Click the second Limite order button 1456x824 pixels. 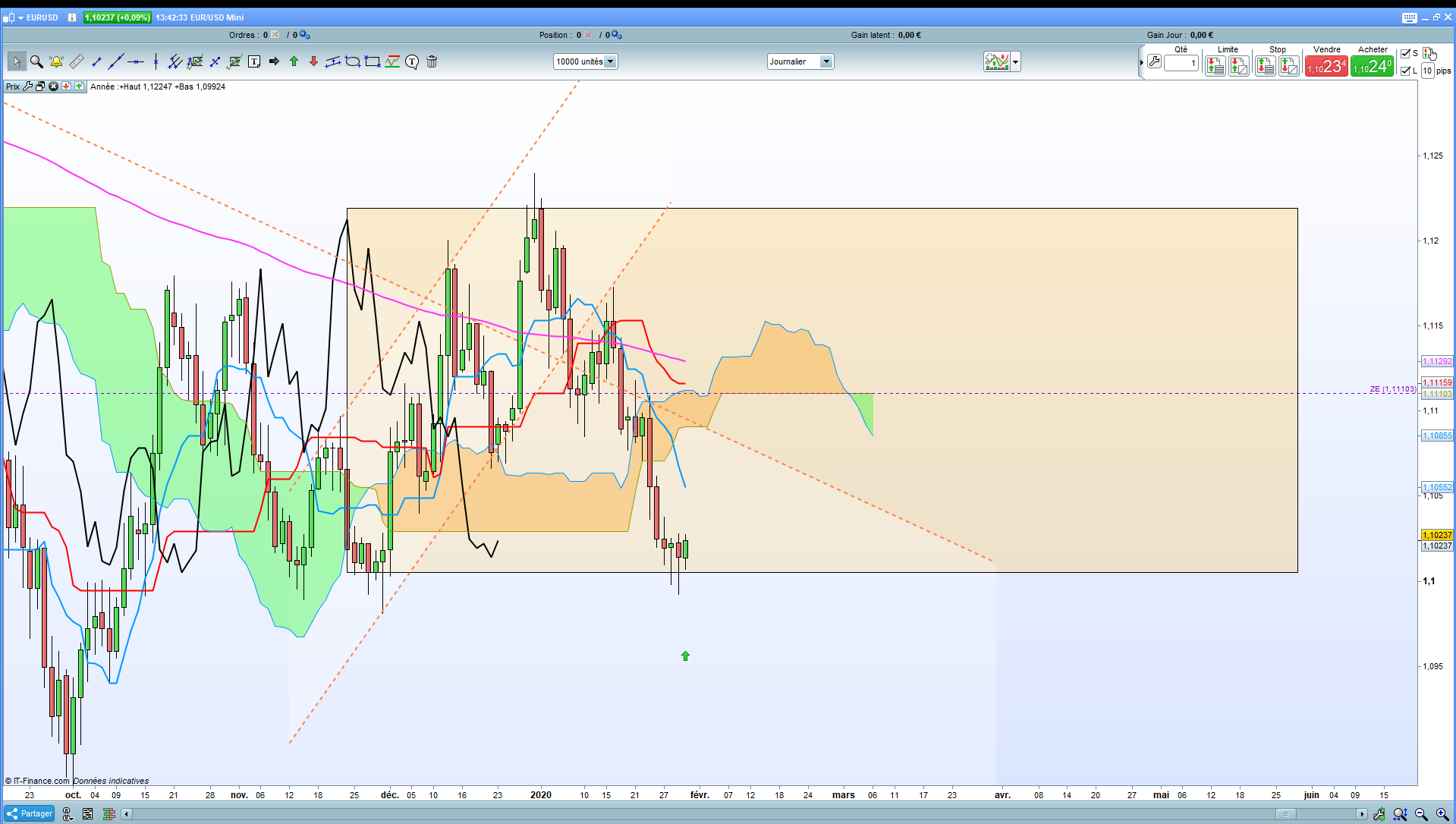[x=1239, y=67]
